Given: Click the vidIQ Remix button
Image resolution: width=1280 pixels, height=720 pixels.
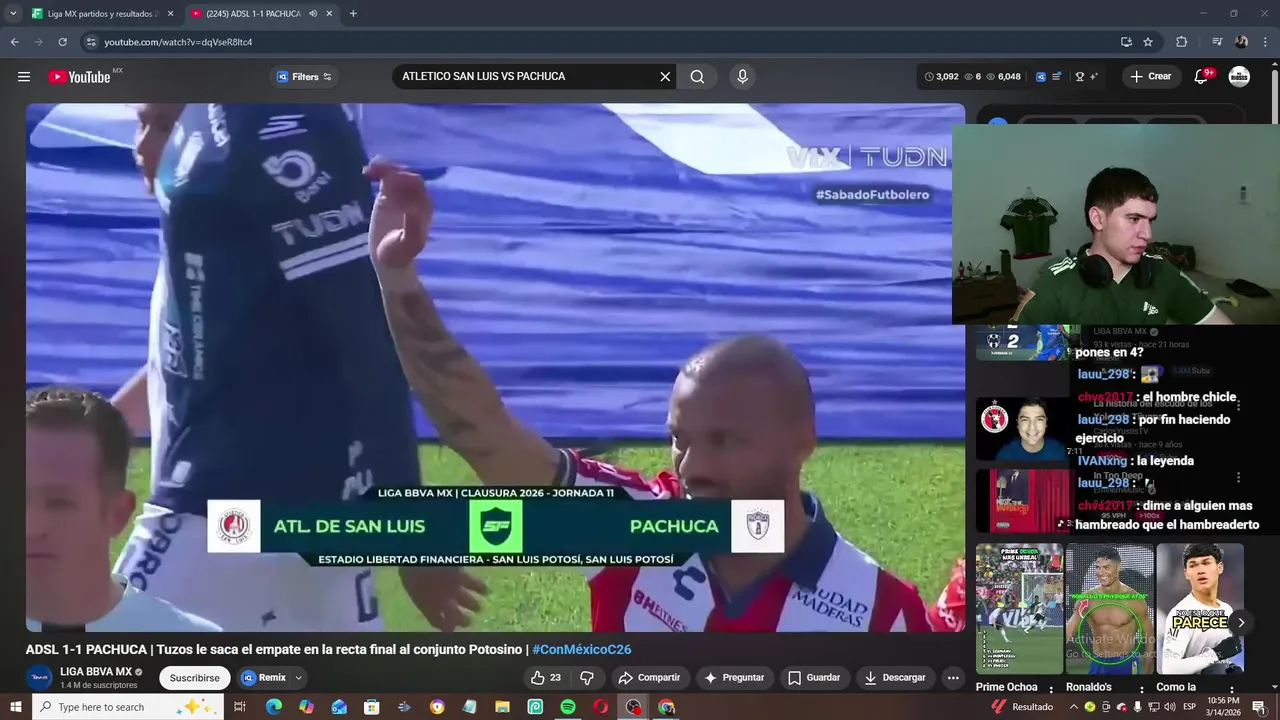Looking at the screenshot, I should click(264, 678).
